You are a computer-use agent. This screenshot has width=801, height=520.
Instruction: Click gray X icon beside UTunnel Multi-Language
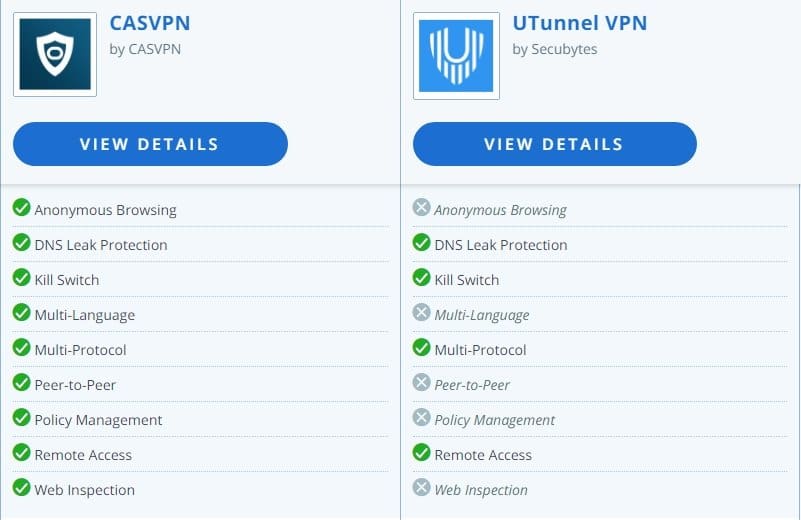point(421,313)
